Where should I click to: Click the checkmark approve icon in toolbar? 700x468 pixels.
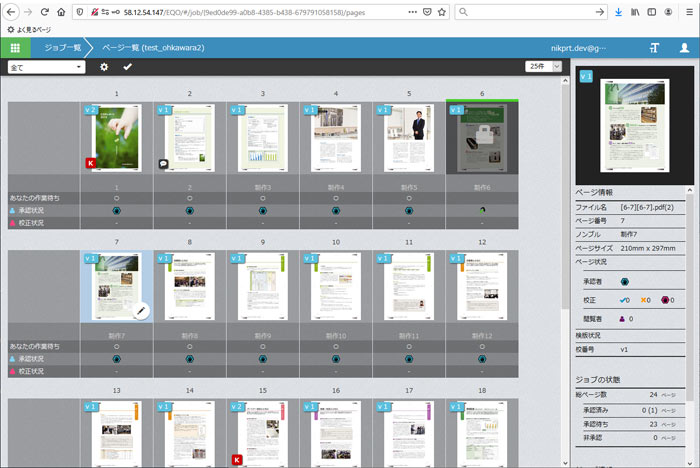pyautogui.click(x=127, y=67)
